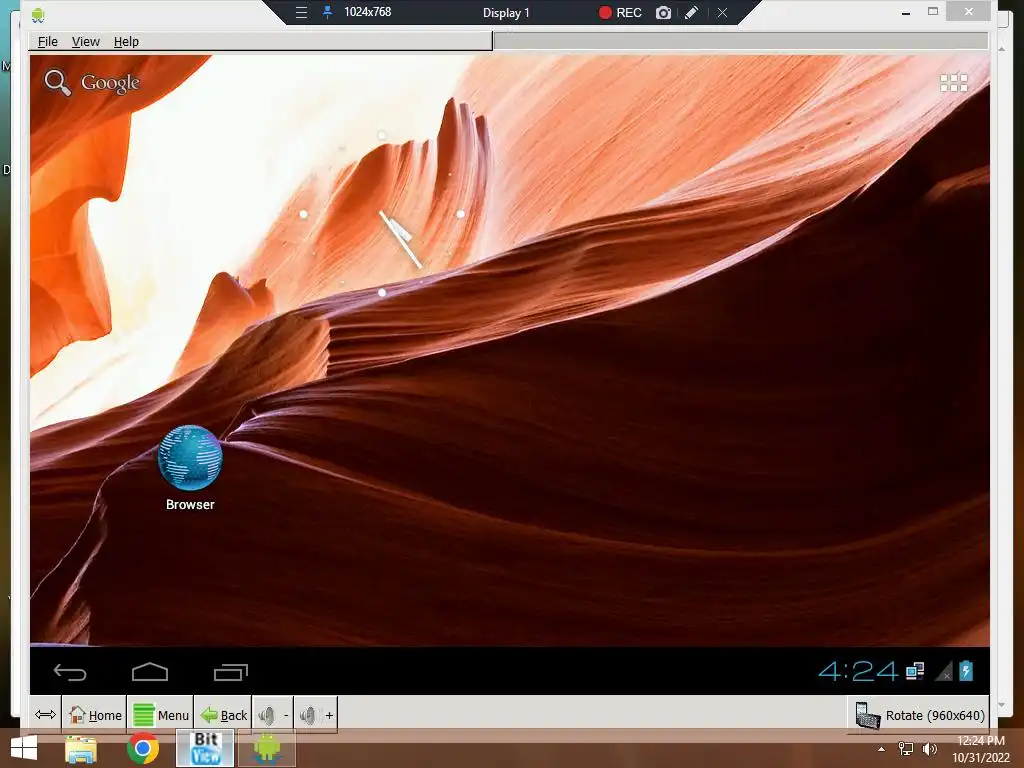Open the pencil annotation tool
Viewport: 1024px width, 768px height.
click(691, 12)
